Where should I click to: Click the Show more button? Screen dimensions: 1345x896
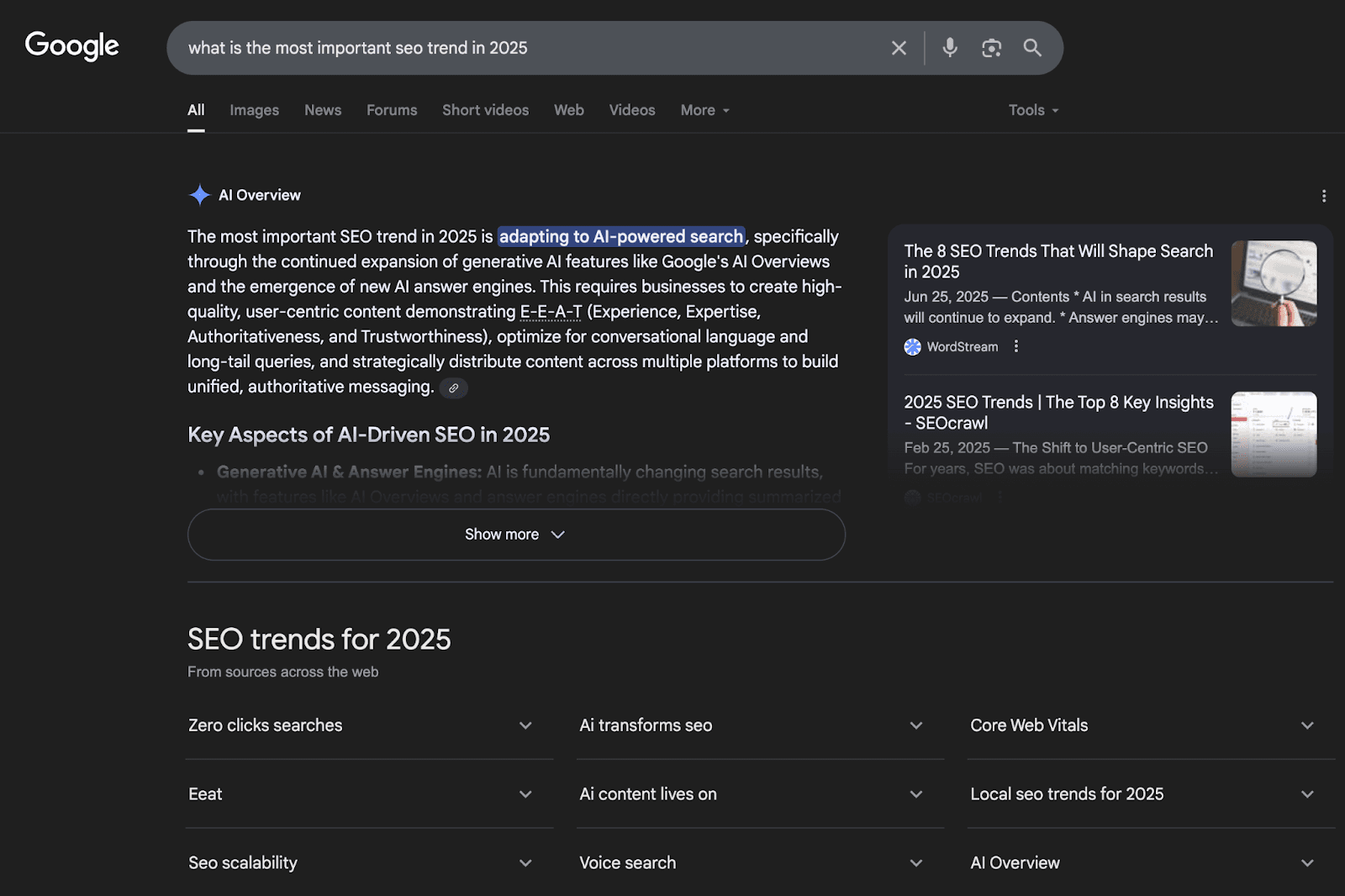tap(515, 534)
